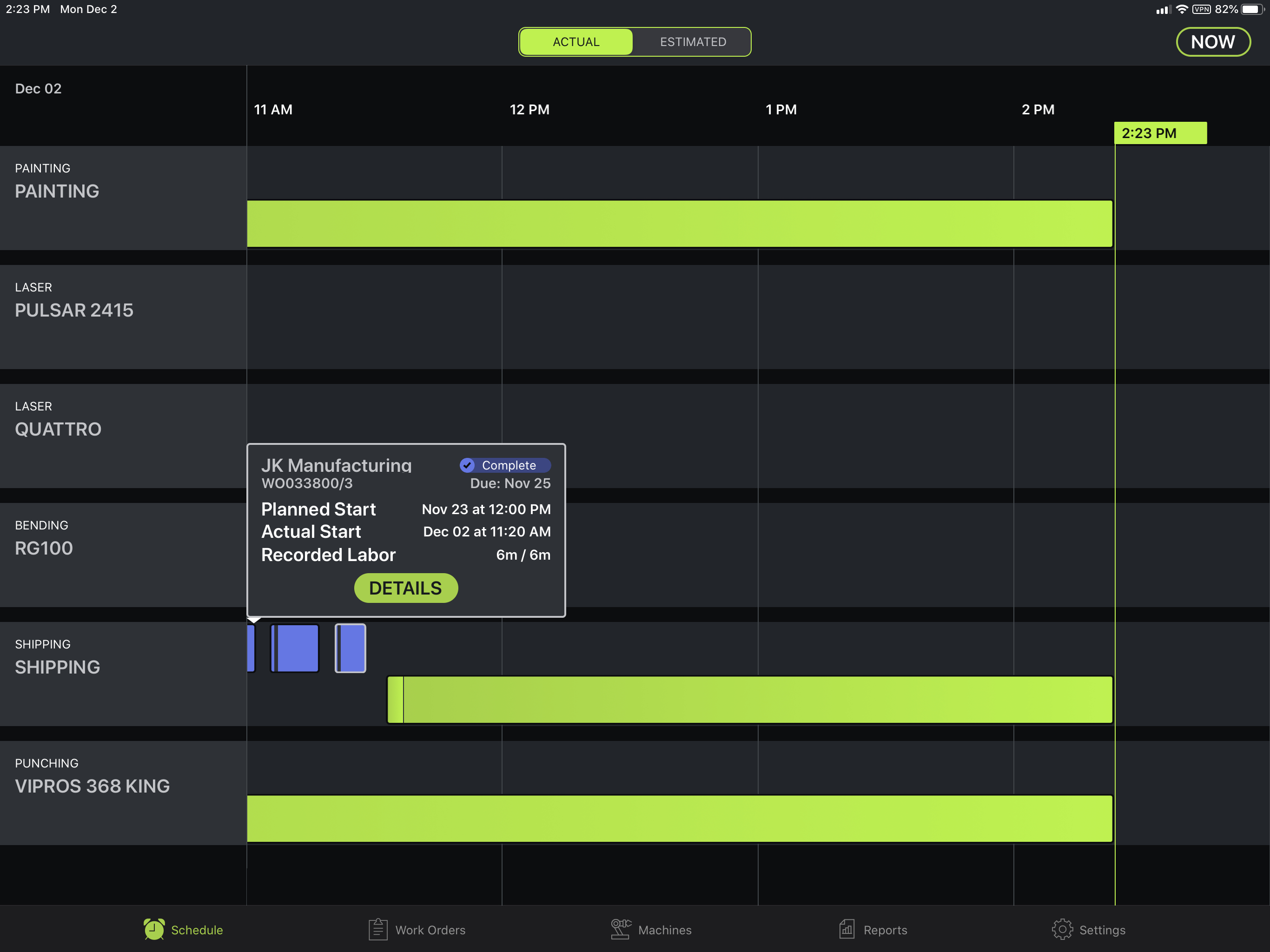This screenshot has height=952, width=1270.
Task: Tap the Work Orders tab label
Action: pyautogui.click(x=430, y=930)
